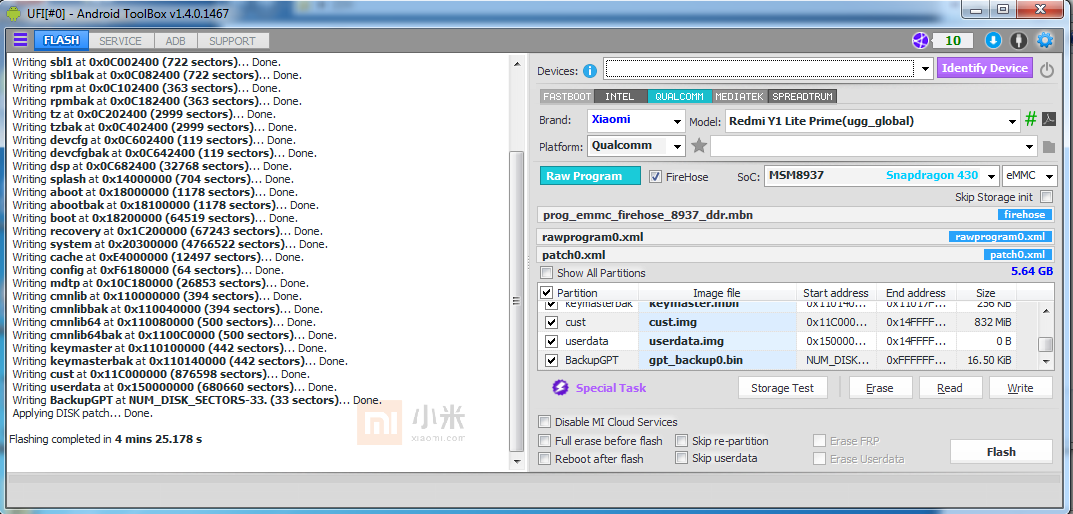Click the Start address column header

[x=836, y=293]
